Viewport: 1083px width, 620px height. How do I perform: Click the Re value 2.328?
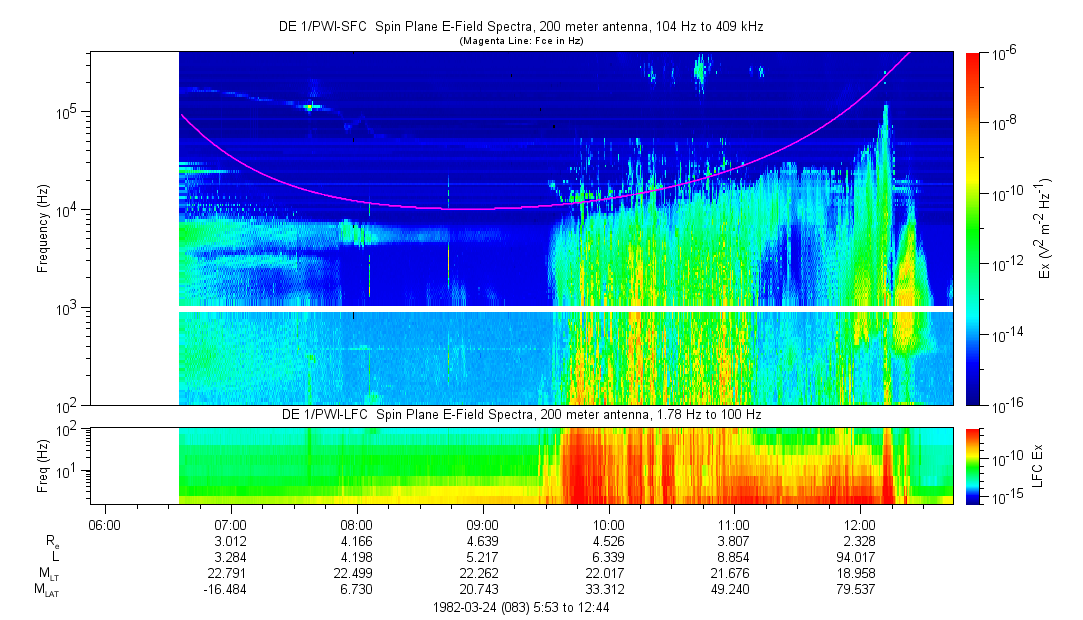[x=859, y=541]
